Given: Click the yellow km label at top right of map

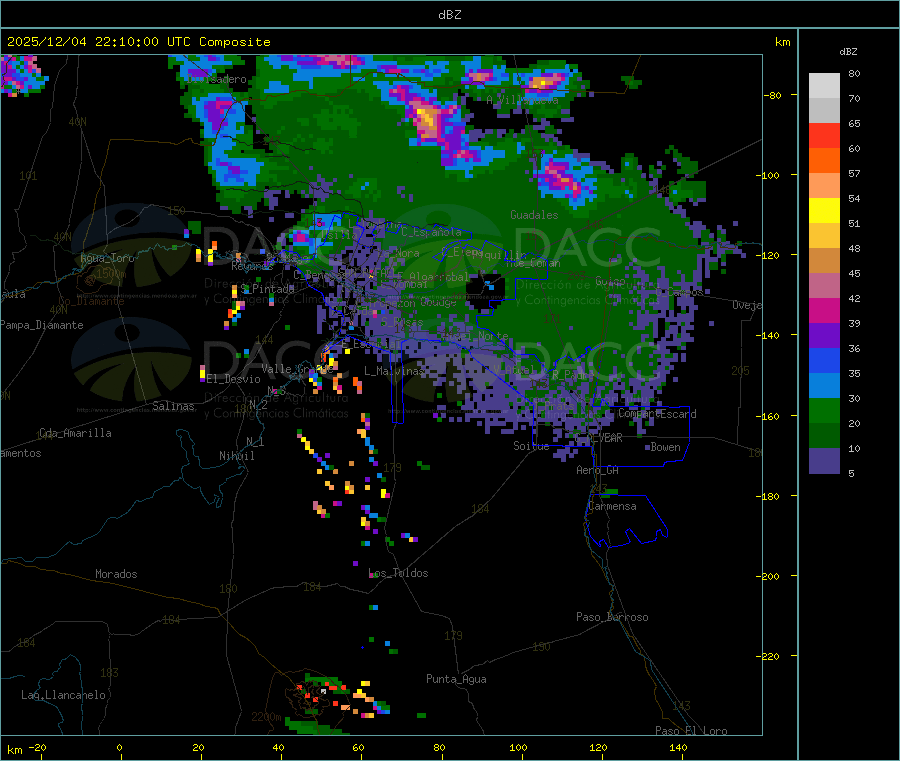Looking at the screenshot, I should pyautogui.click(x=782, y=42).
